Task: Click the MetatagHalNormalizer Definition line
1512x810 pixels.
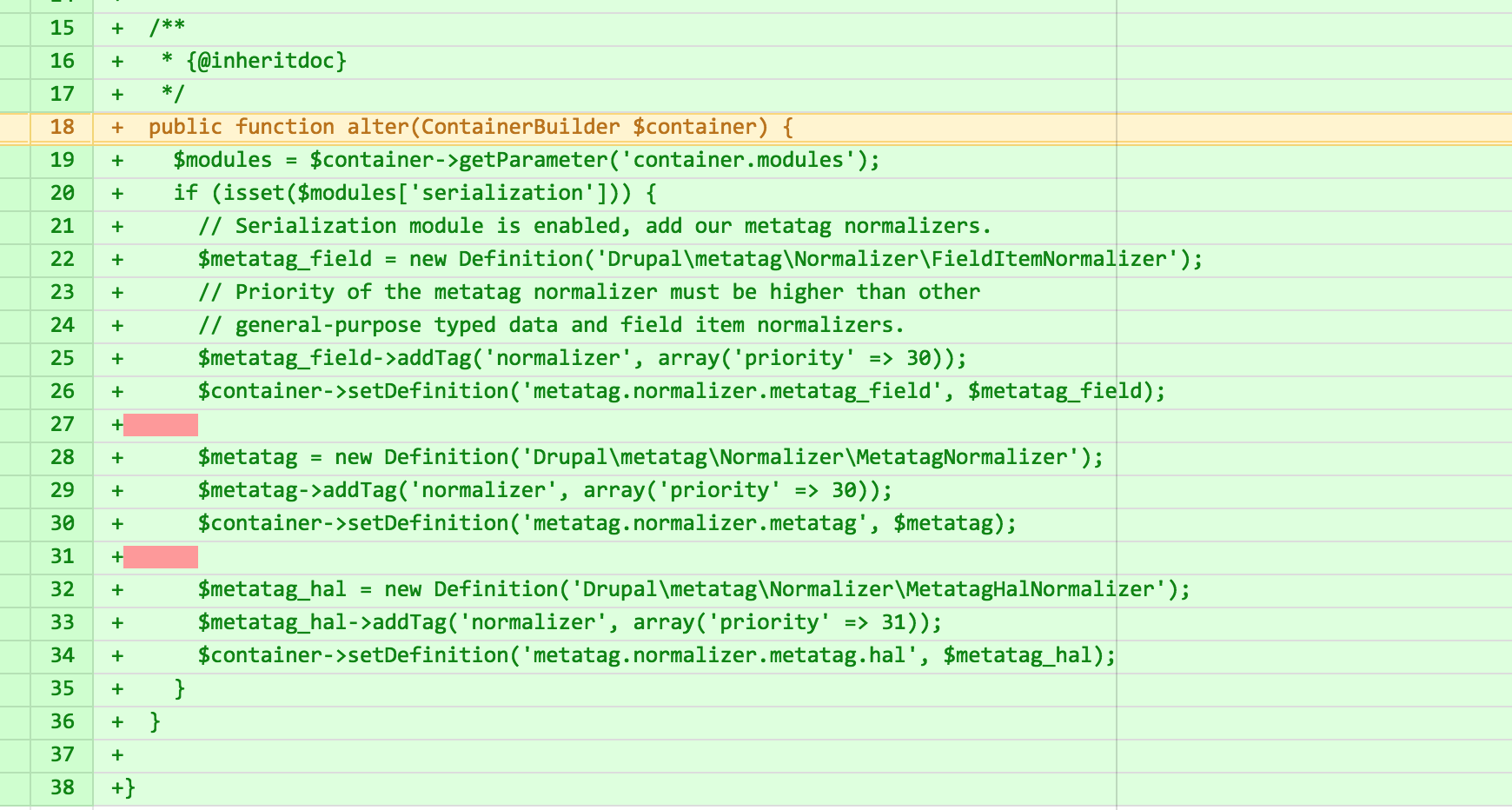Action: 694,589
